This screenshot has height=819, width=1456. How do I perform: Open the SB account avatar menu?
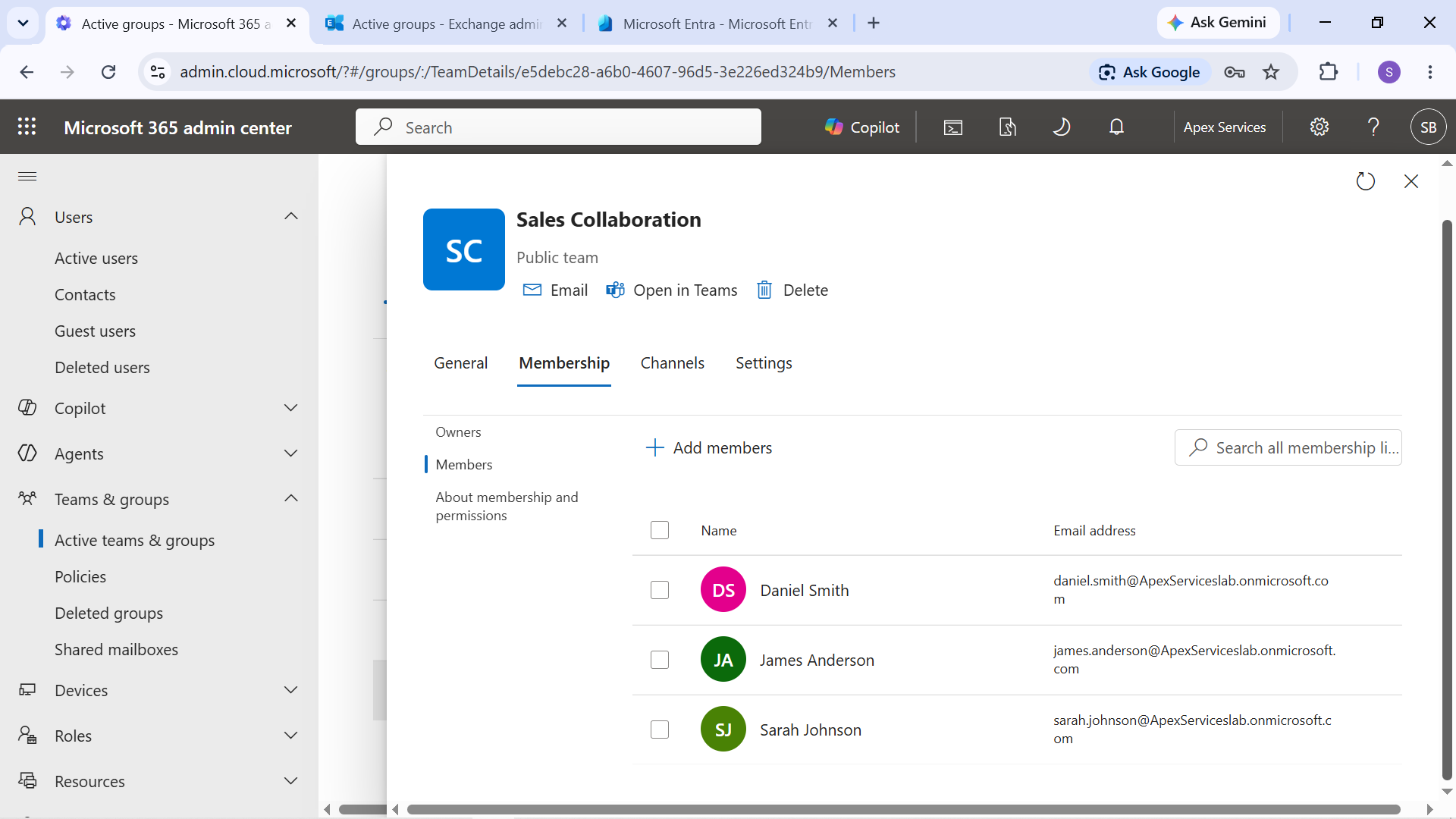point(1428,127)
